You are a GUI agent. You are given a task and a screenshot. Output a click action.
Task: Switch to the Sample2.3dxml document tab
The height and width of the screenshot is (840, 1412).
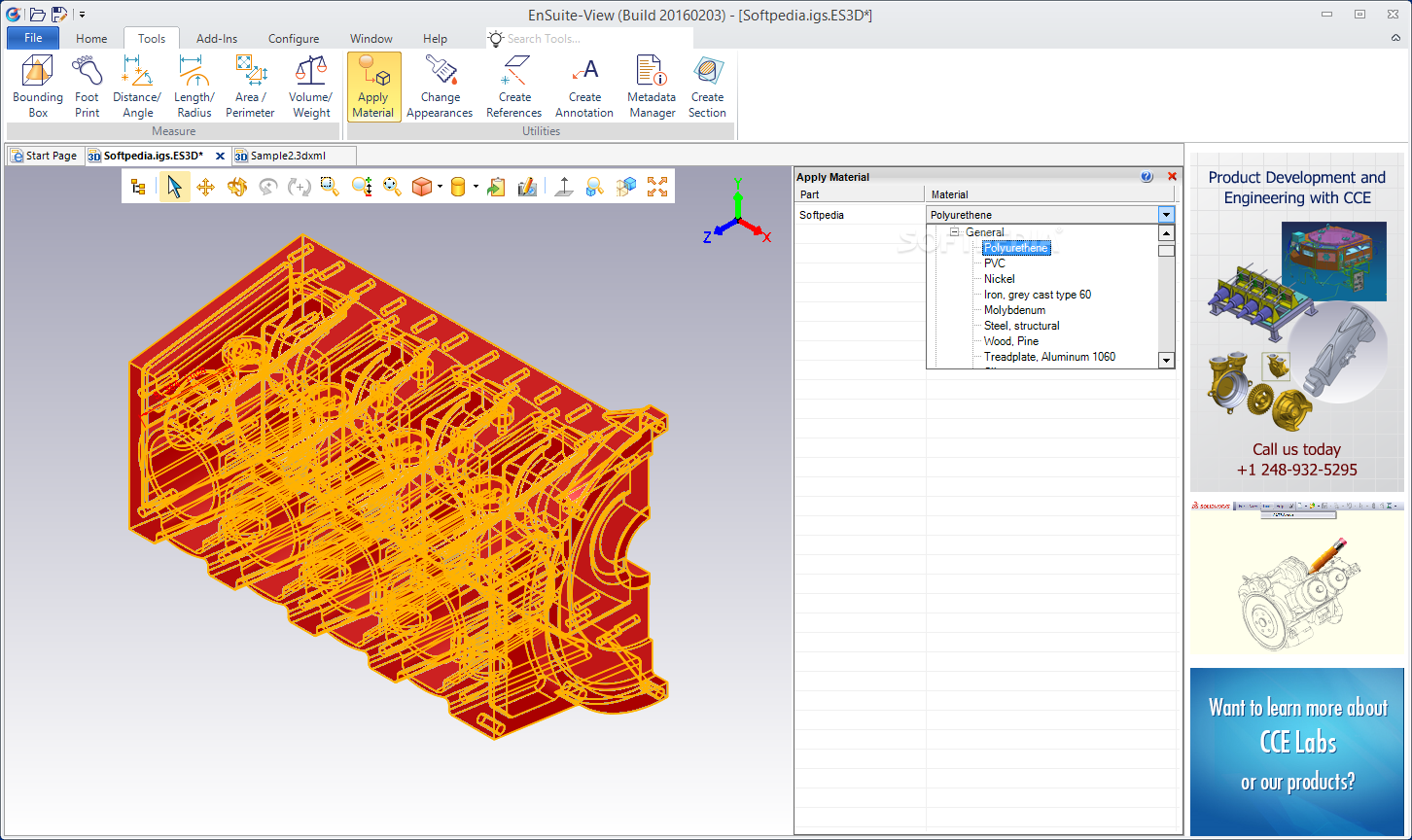click(x=294, y=156)
